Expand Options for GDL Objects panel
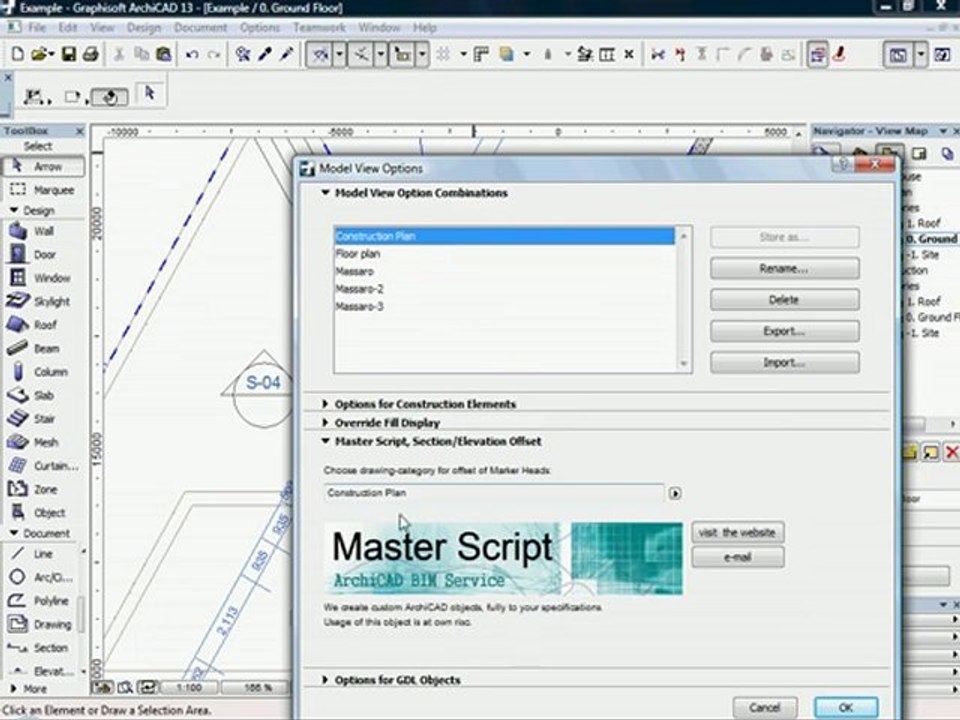The height and width of the screenshot is (720, 960). (397, 680)
